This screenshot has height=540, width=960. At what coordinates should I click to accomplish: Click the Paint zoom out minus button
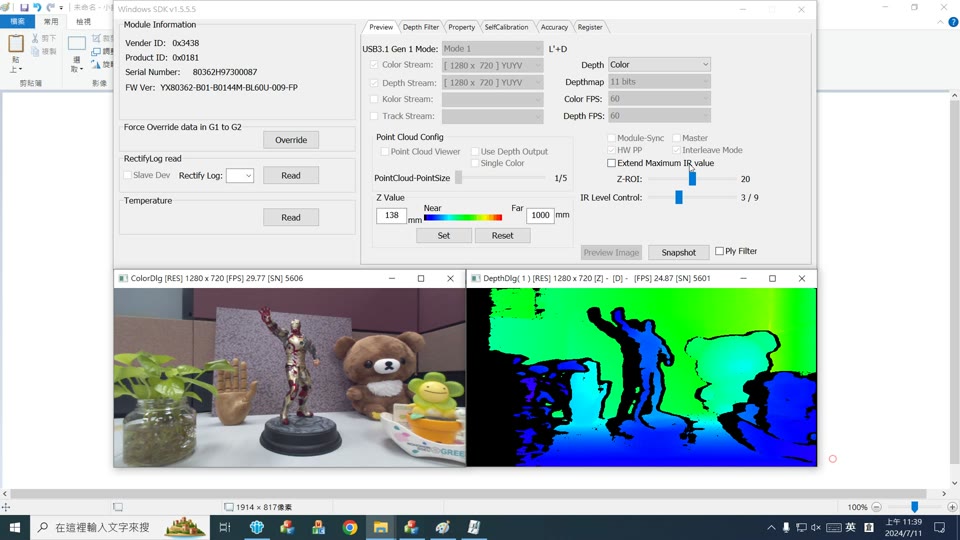tap(876, 507)
